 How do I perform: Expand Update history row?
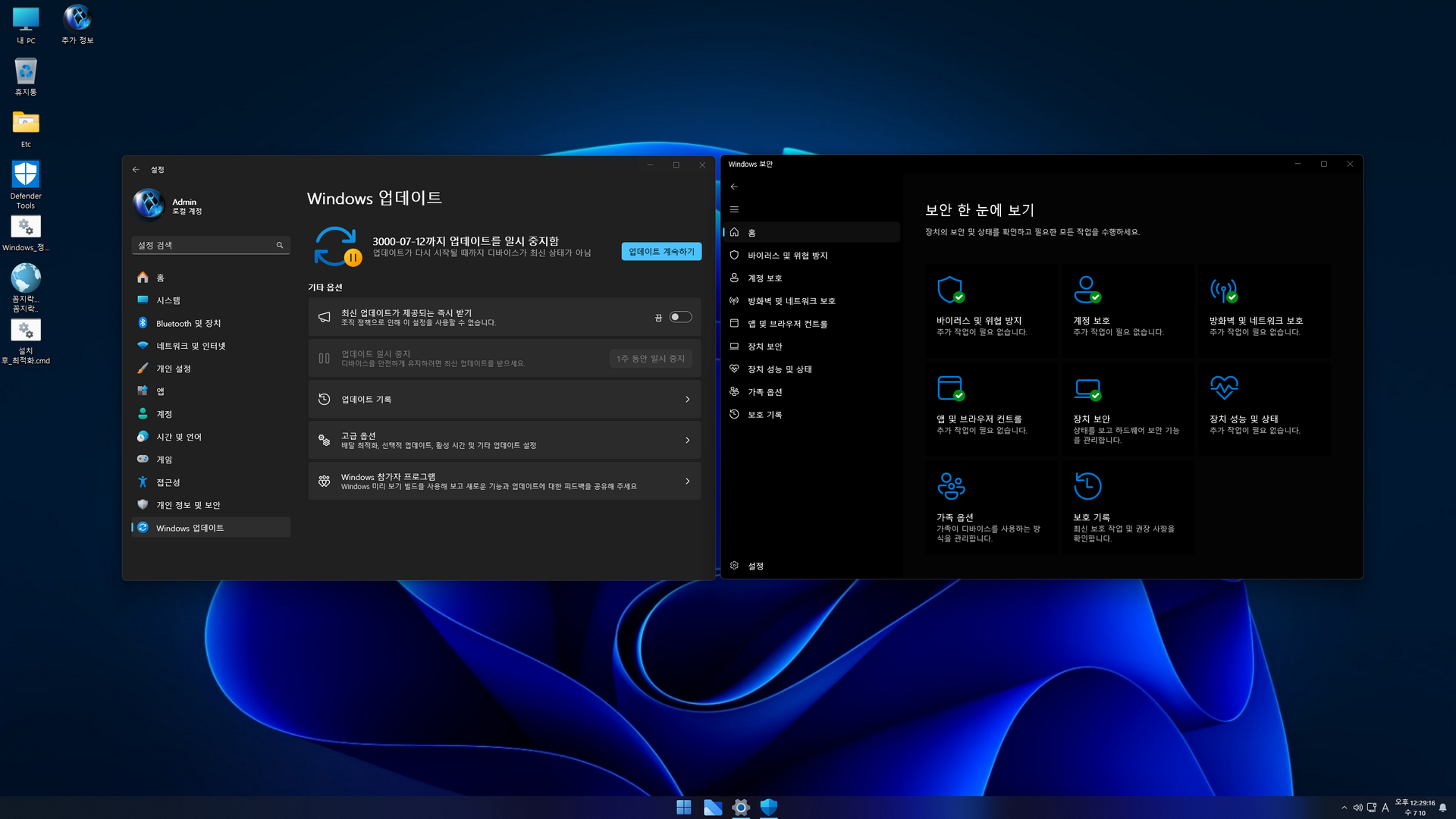(504, 399)
